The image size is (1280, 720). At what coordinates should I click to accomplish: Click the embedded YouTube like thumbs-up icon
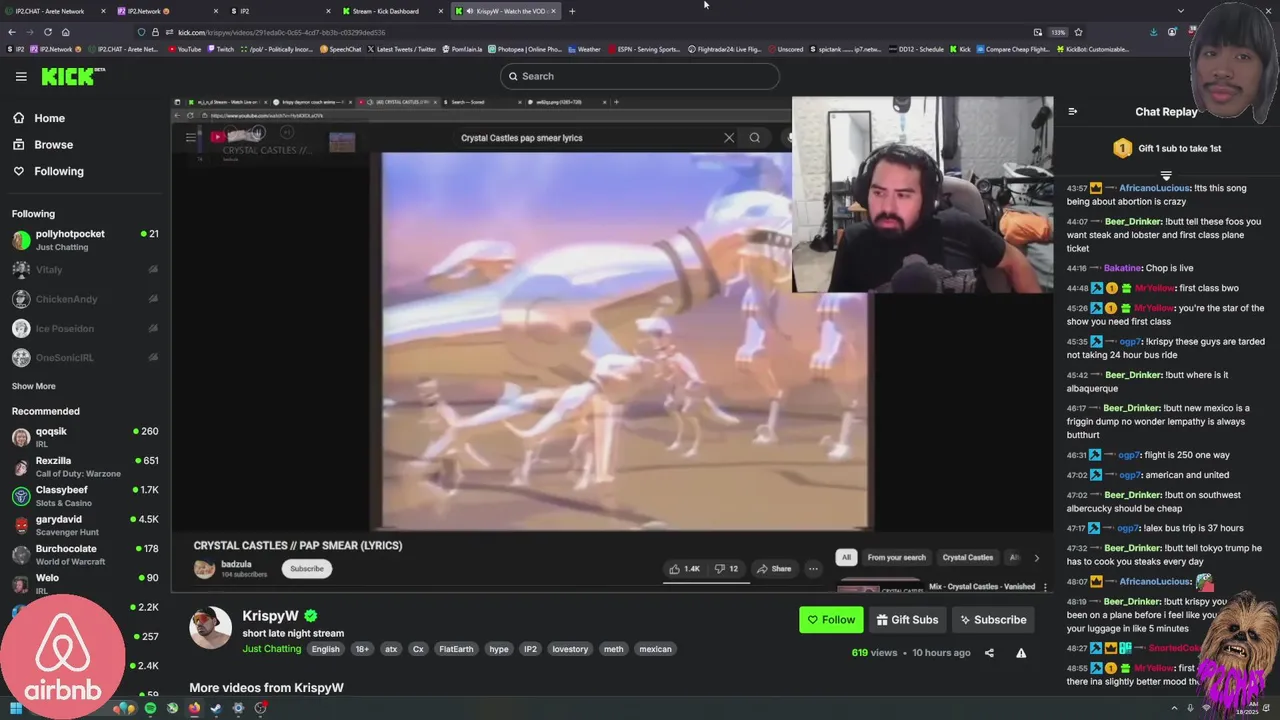(x=674, y=569)
